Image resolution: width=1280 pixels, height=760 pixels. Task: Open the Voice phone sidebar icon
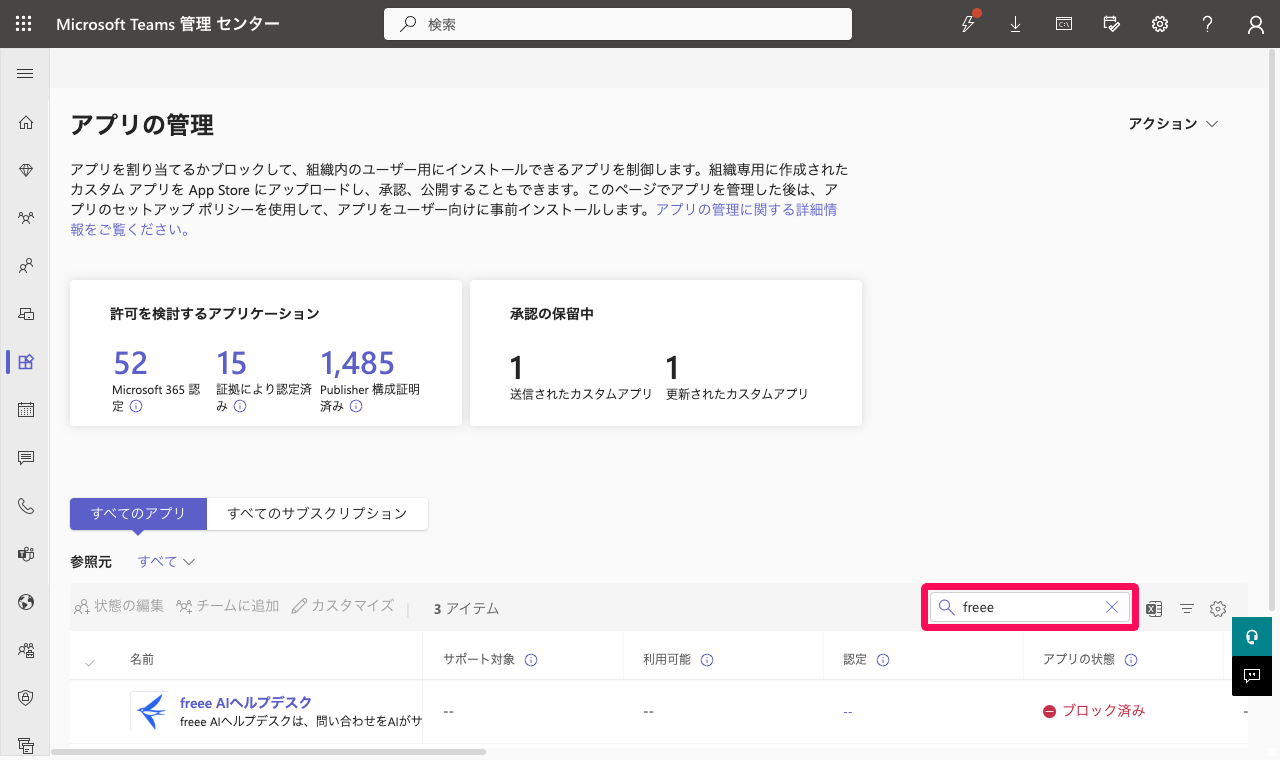26,506
